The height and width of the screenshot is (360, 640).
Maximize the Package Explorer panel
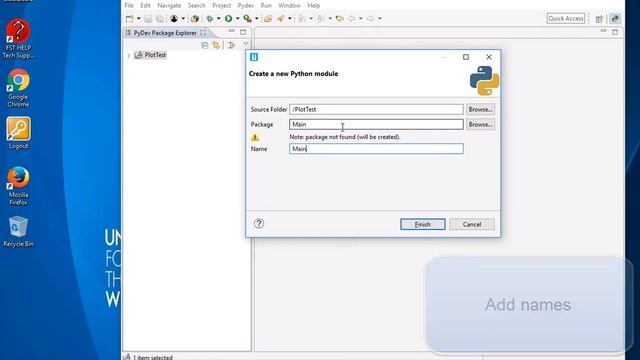(243, 32)
